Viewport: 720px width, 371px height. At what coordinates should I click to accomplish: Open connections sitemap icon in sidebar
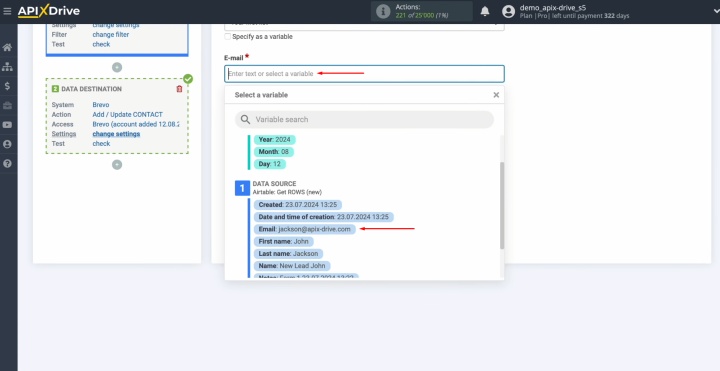click(7, 67)
